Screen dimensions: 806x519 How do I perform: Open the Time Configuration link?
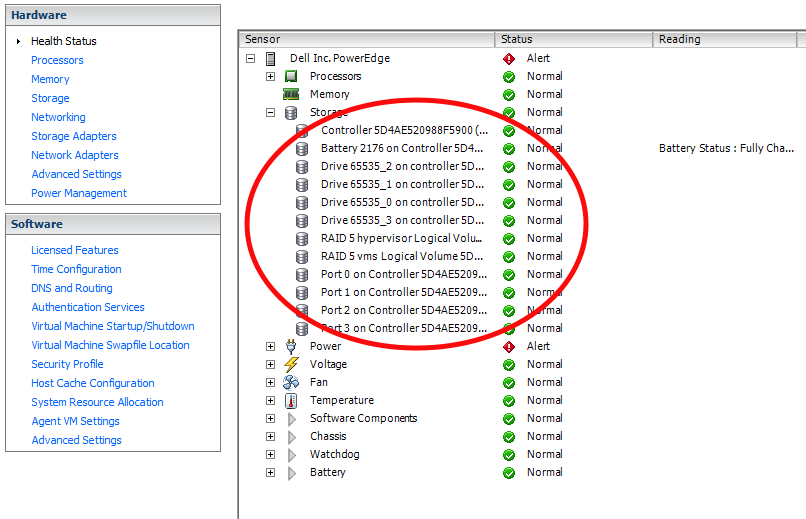(x=76, y=269)
